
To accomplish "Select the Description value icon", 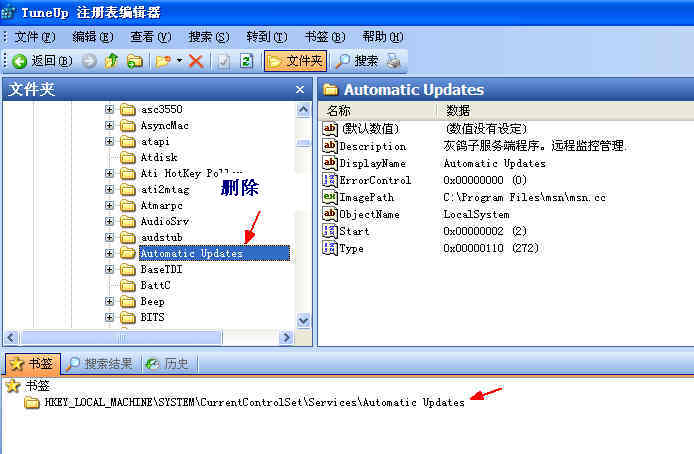I will pos(330,146).
